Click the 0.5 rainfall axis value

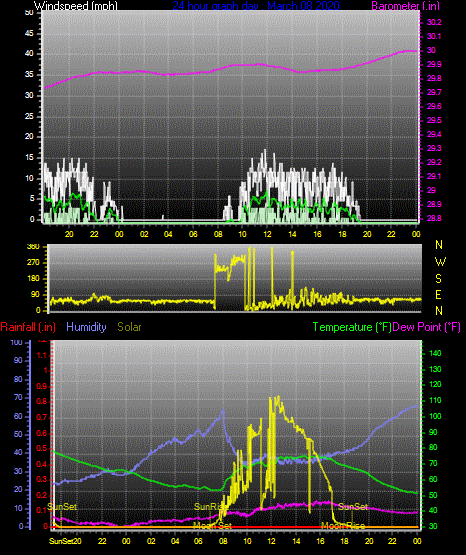[42, 448]
